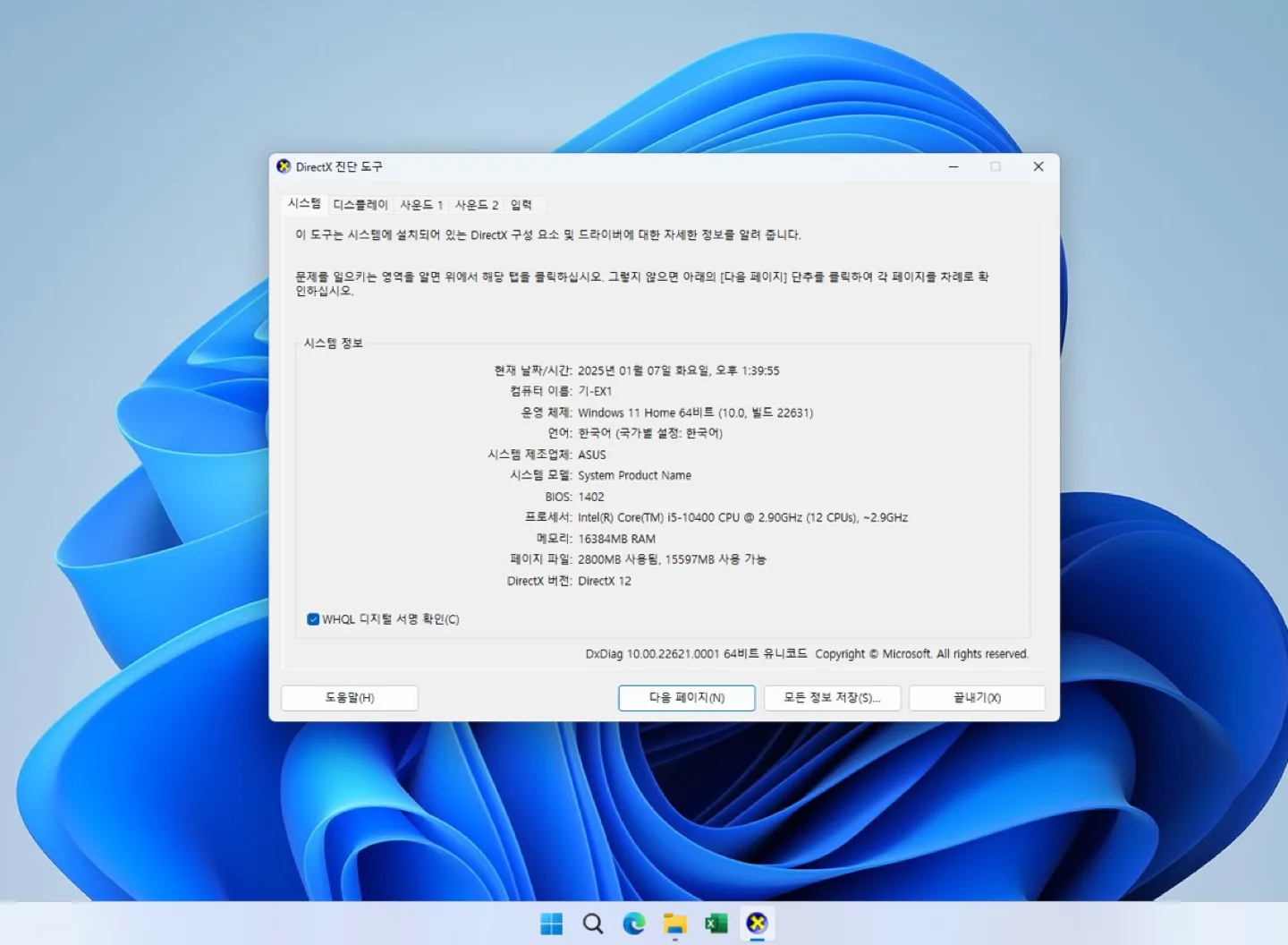Click the DirectX 12 version text
Viewport: 1288px width, 945px height.
[x=605, y=581]
